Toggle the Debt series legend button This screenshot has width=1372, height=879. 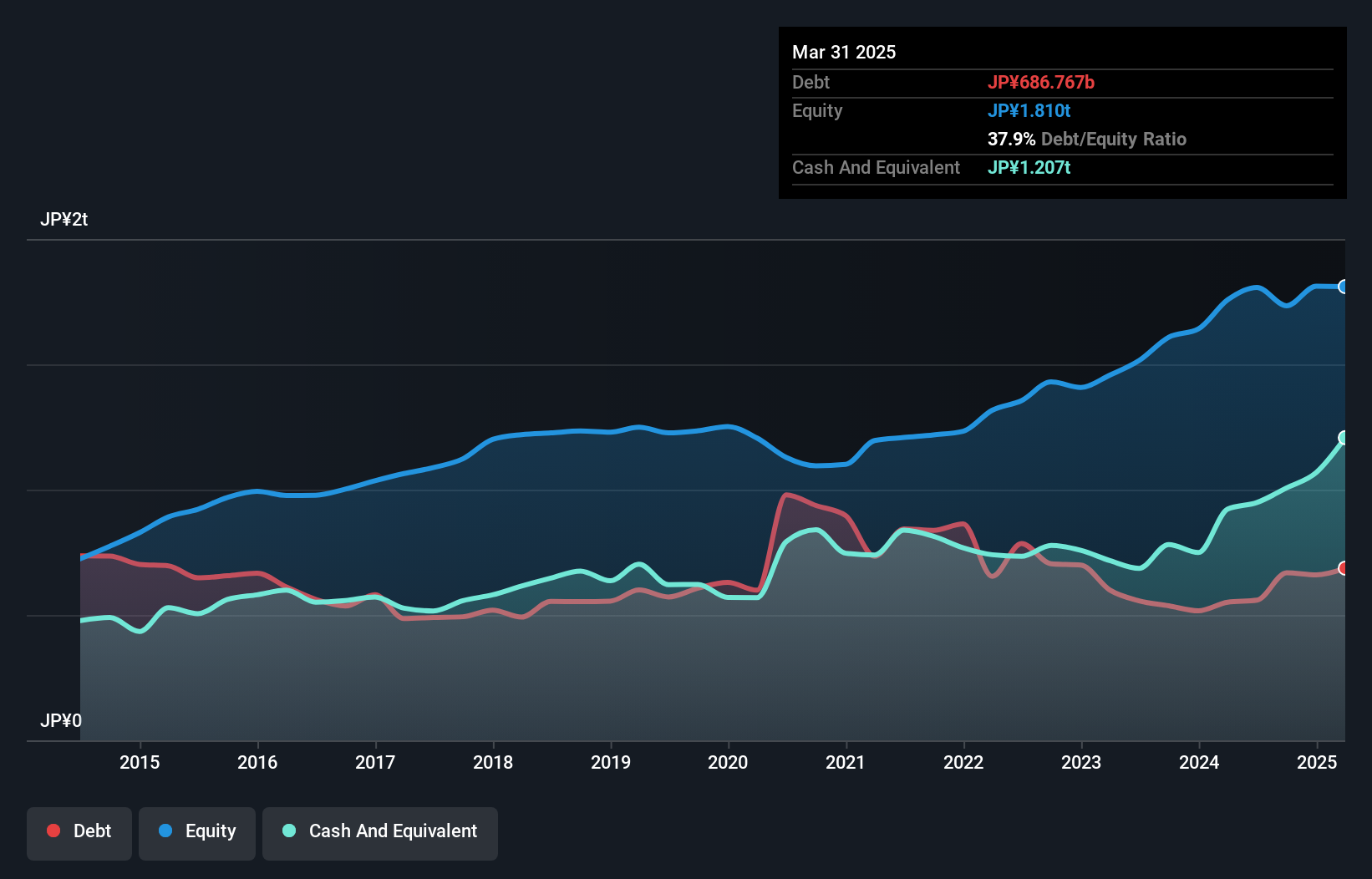(x=79, y=833)
